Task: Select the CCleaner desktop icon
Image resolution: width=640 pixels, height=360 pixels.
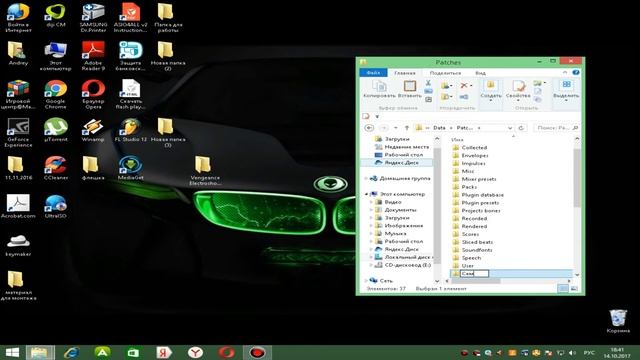Action: [56, 168]
